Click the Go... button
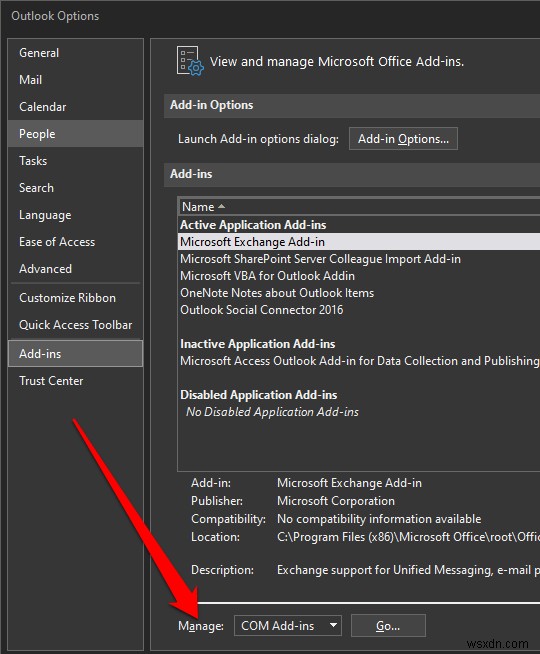 [388, 625]
